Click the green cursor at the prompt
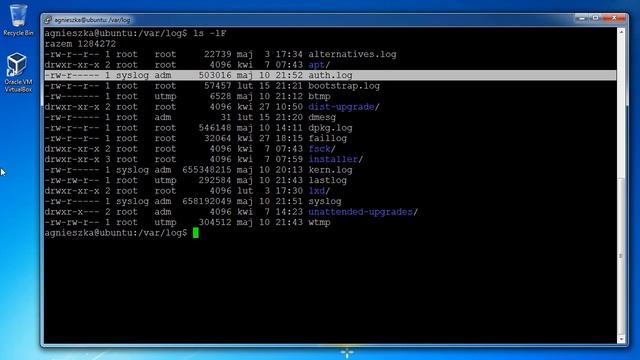Image resolution: width=640 pixels, height=360 pixels. [196, 233]
